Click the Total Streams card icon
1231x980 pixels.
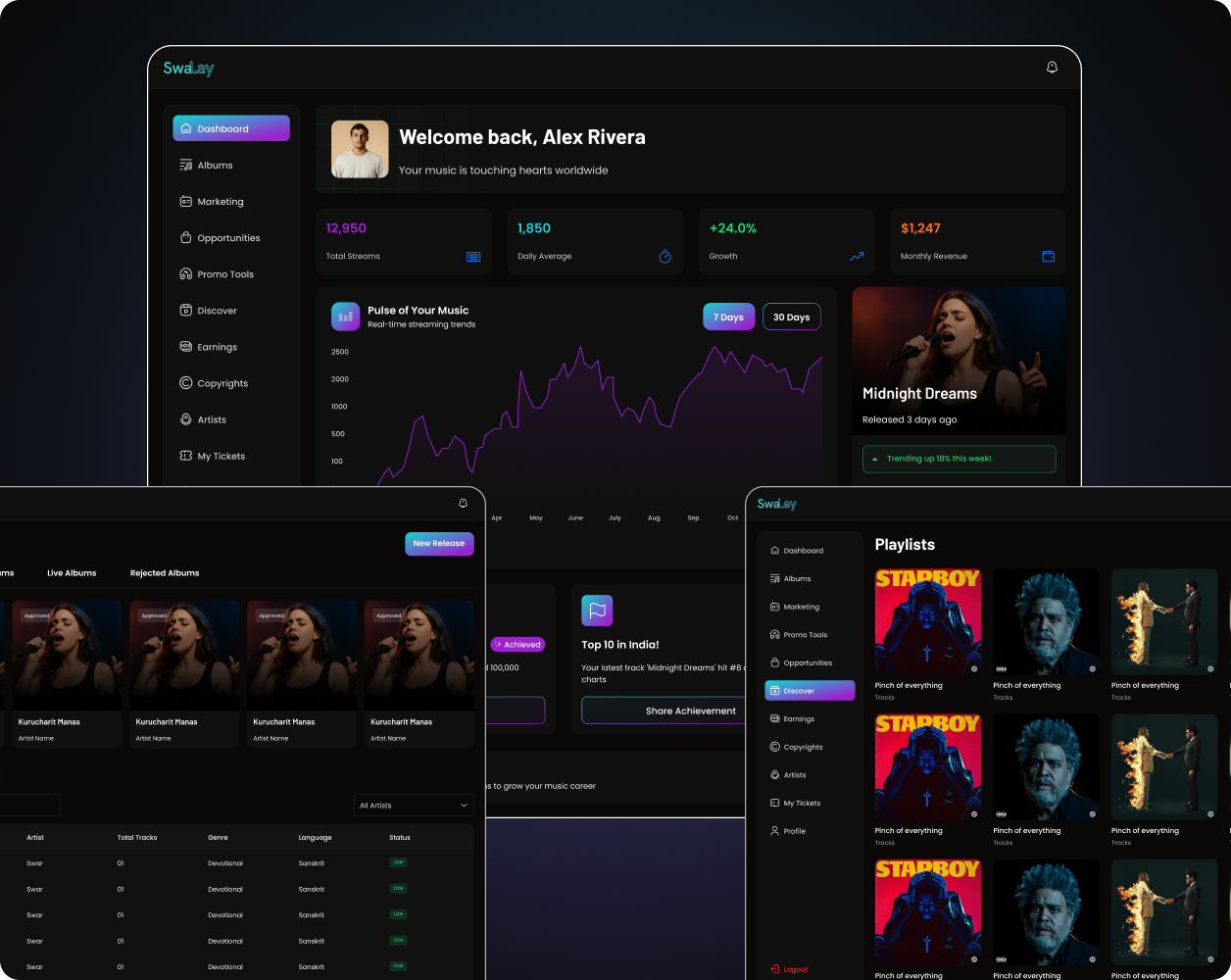click(x=473, y=257)
